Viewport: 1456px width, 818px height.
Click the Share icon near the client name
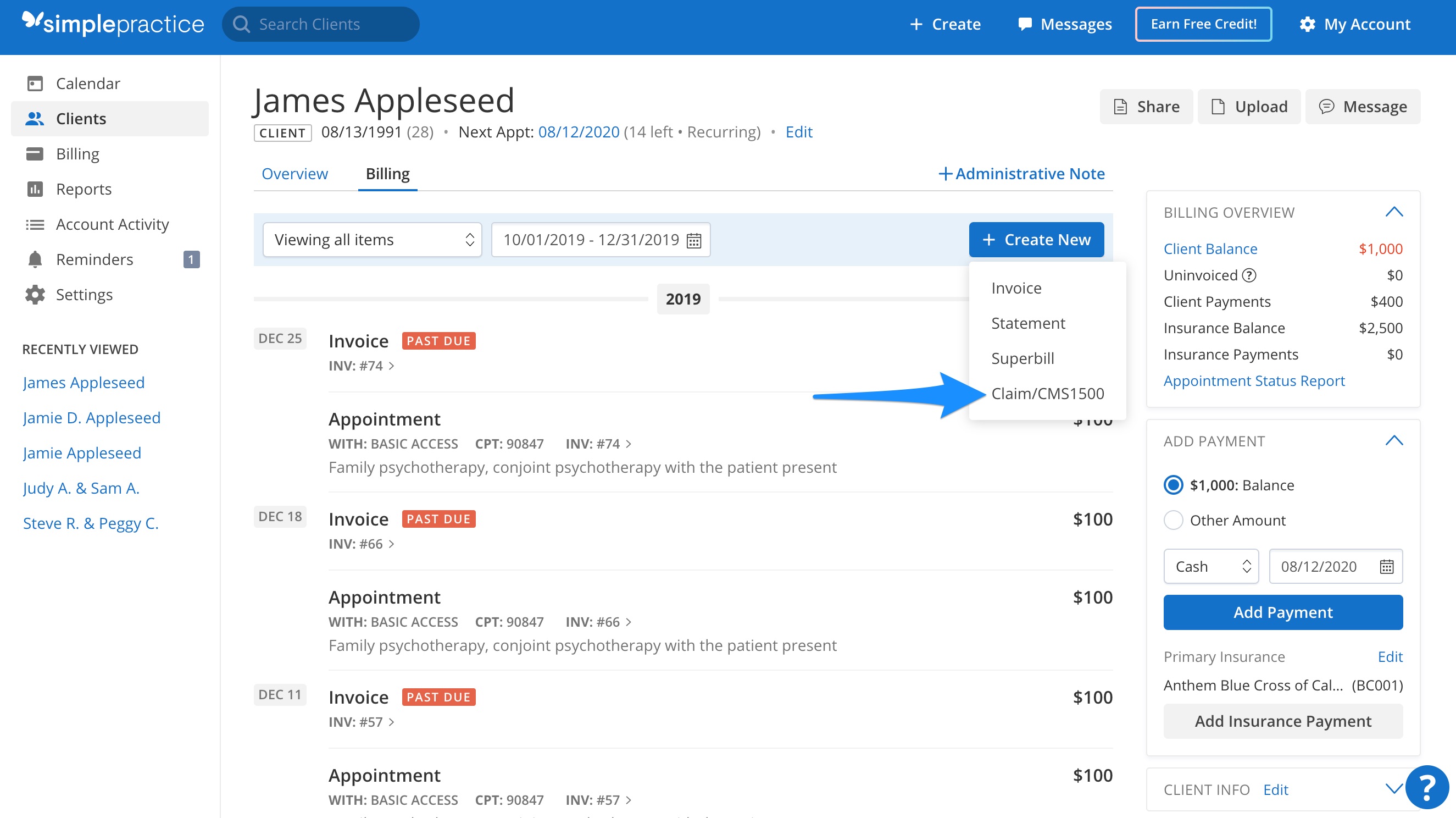point(1121,106)
